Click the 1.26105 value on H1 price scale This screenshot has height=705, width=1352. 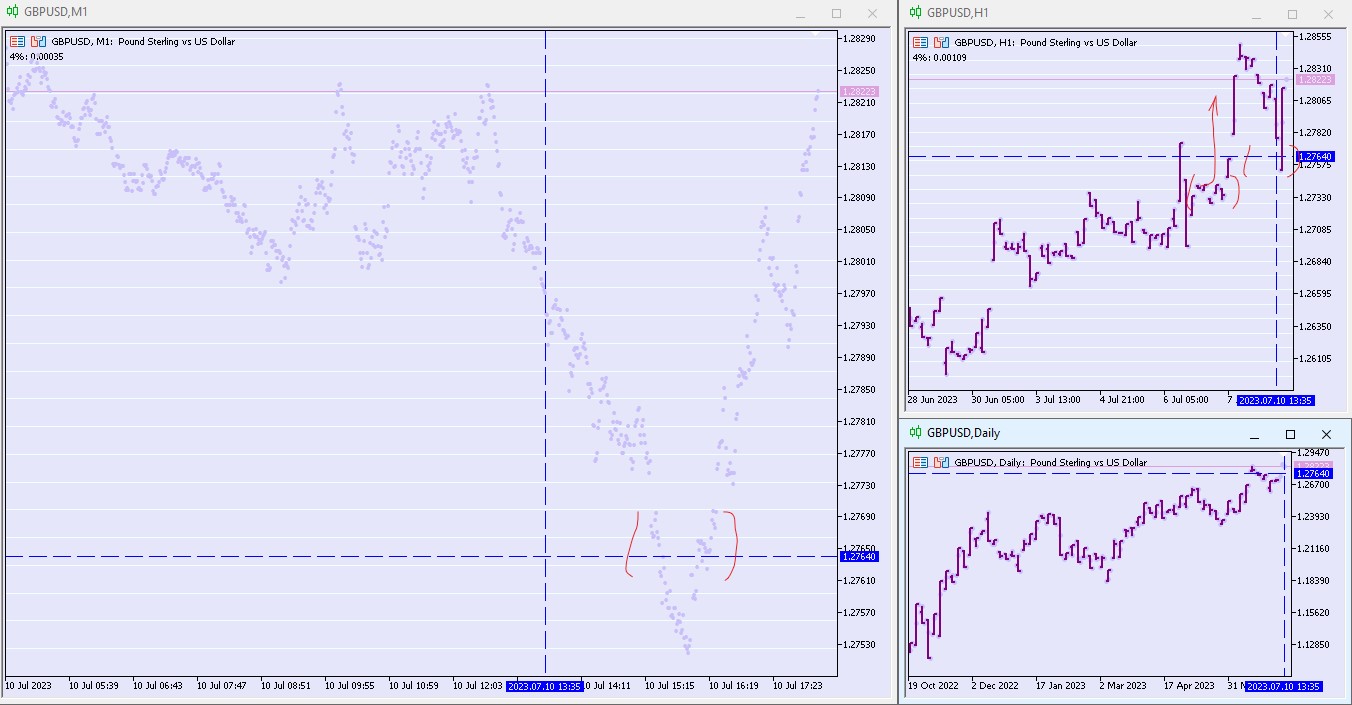point(1314,358)
